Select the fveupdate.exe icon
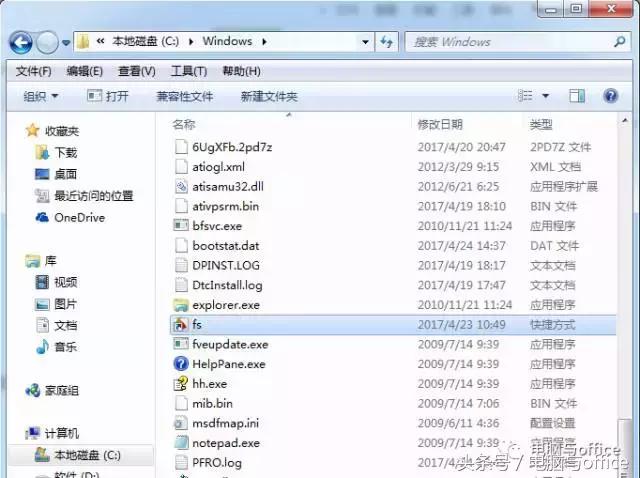This screenshot has width=640, height=478. coord(181,344)
